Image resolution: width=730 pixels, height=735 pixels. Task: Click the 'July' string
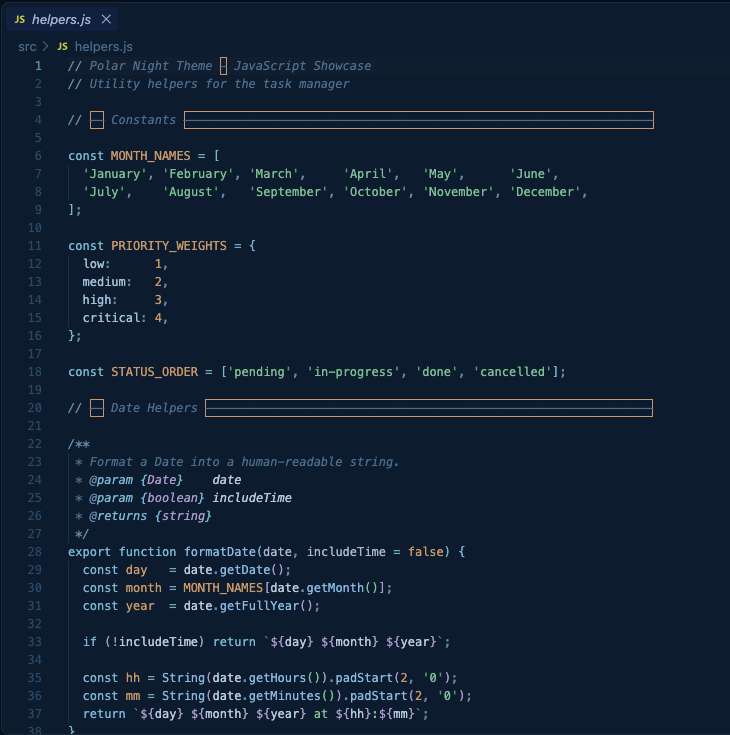[x=104, y=192]
